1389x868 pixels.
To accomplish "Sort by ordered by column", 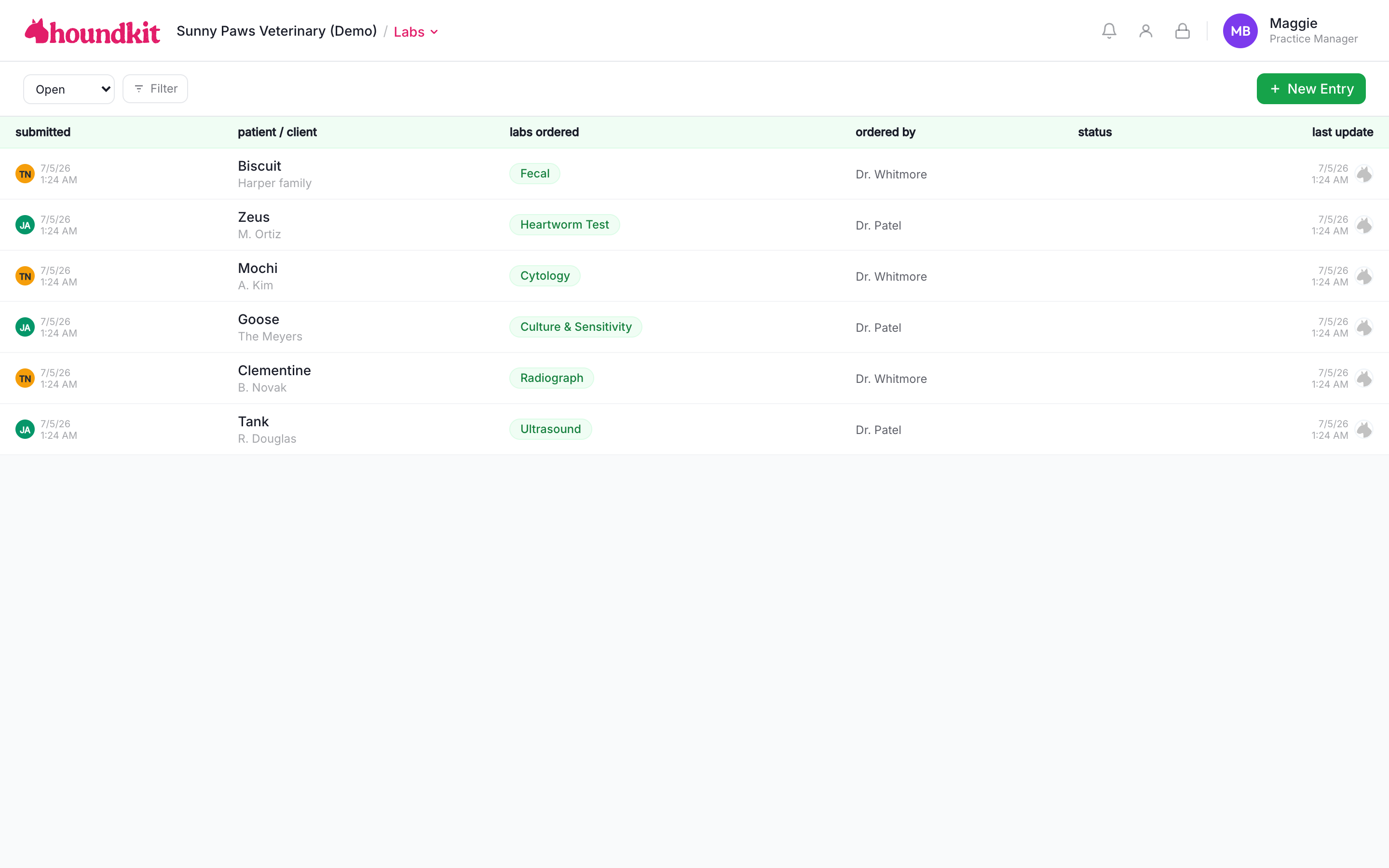I will coord(885,132).
